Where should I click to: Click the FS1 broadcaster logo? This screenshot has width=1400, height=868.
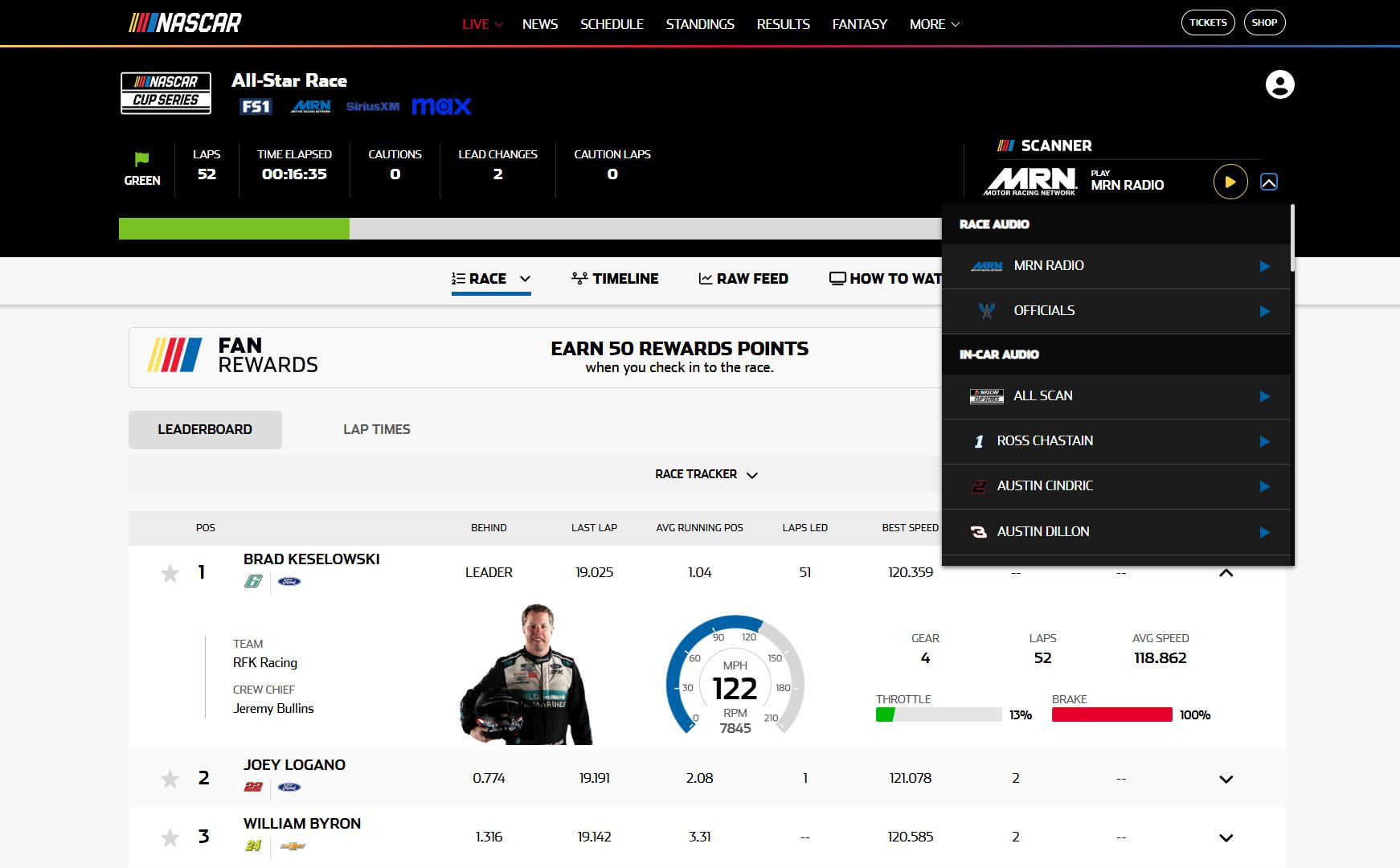pos(256,106)
